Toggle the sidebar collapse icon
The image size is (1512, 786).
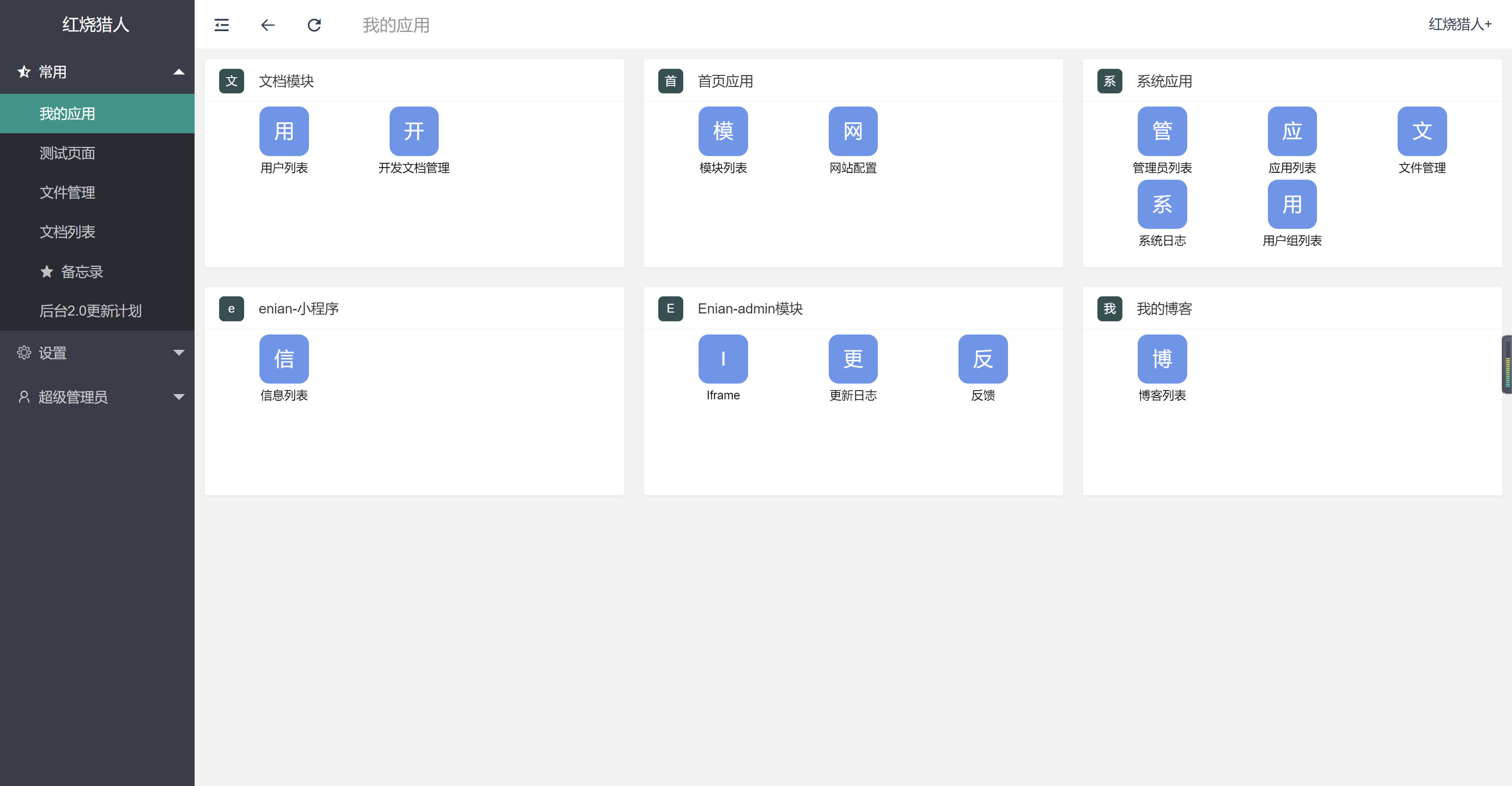click(221, 25)
